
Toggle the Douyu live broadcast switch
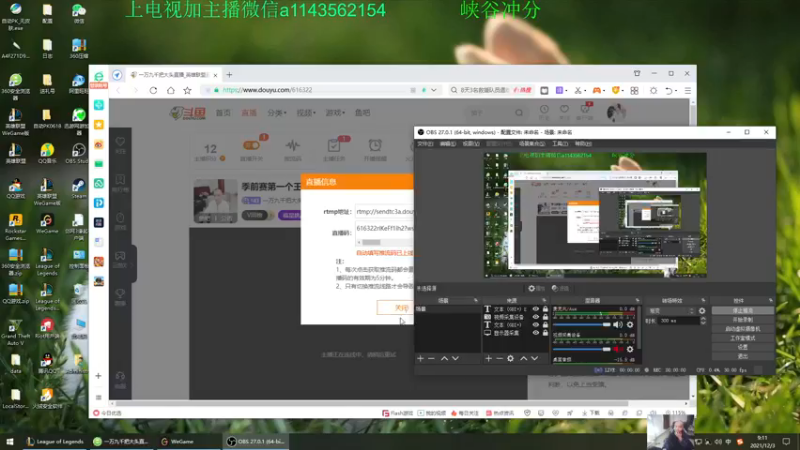252,145
